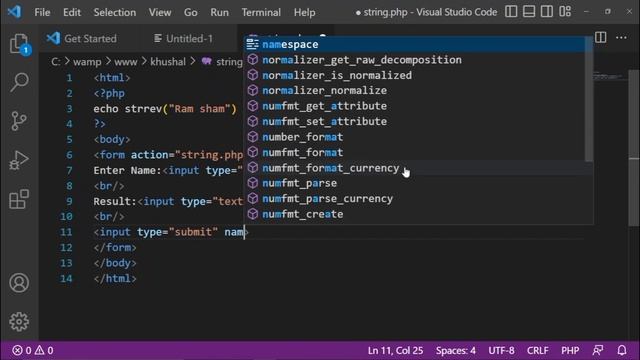
Task: Place cursor on closing html tag
Action: click(x=115, y=278)
